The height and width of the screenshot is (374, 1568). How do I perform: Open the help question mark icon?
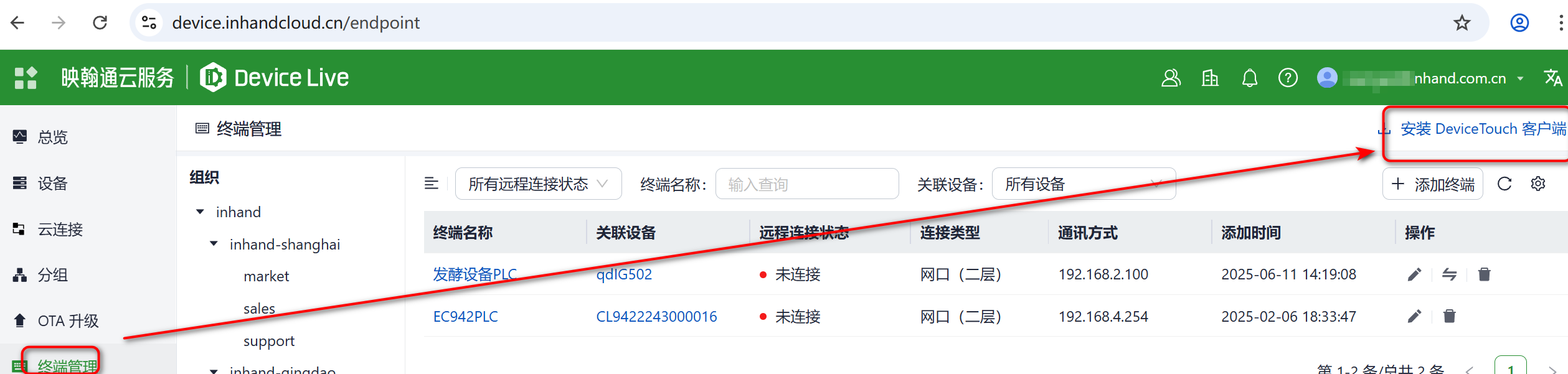[1288, 78]
